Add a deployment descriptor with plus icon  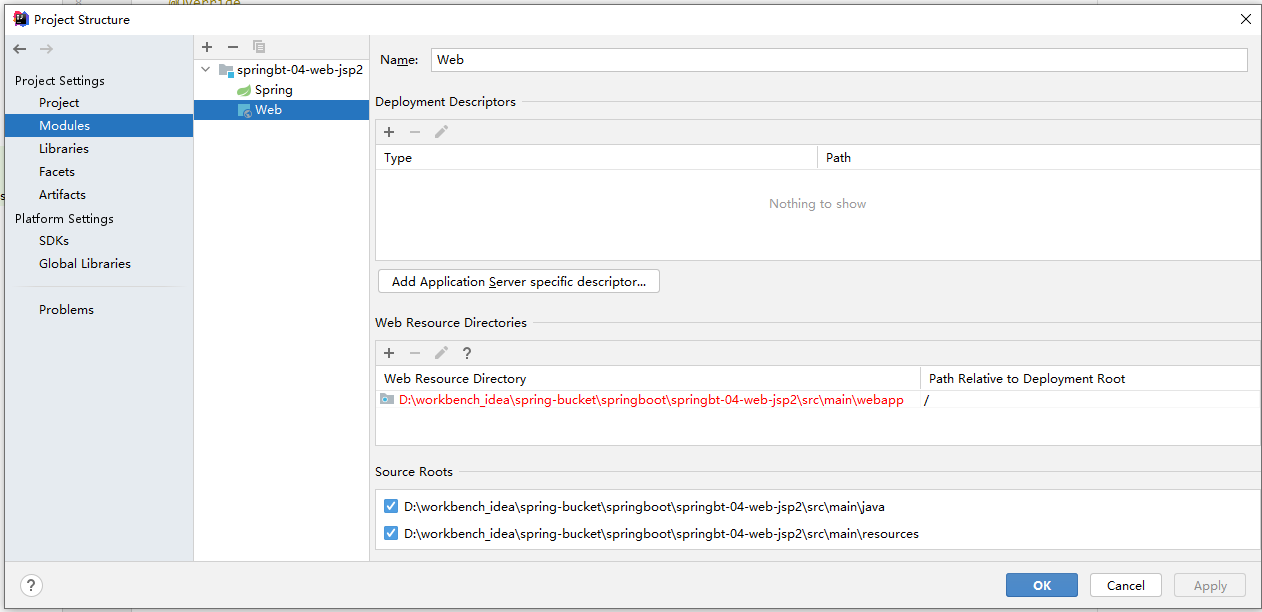coord(389,132)
